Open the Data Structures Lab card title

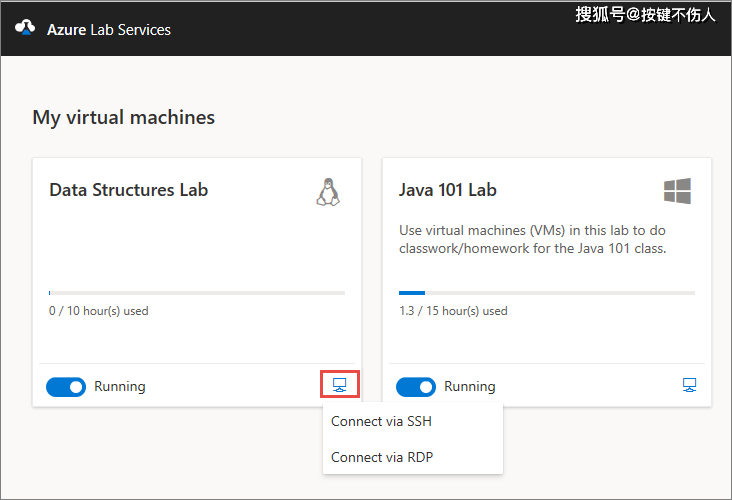[128, 190]
